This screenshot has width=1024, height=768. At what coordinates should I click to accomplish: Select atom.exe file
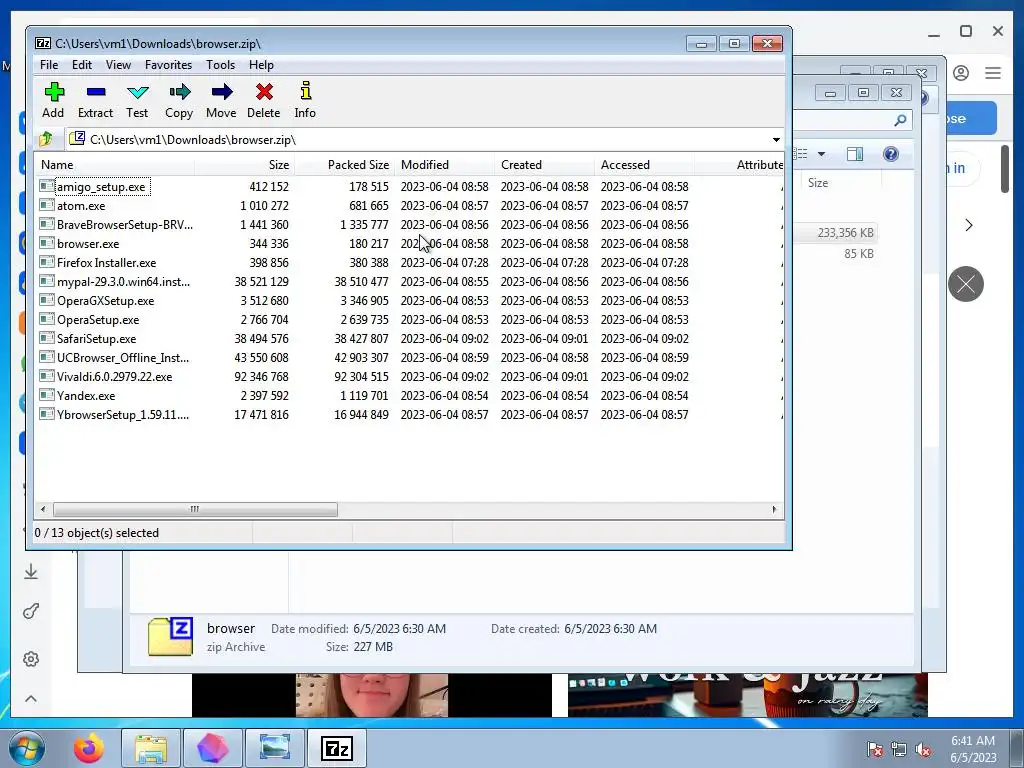[81, 206]
